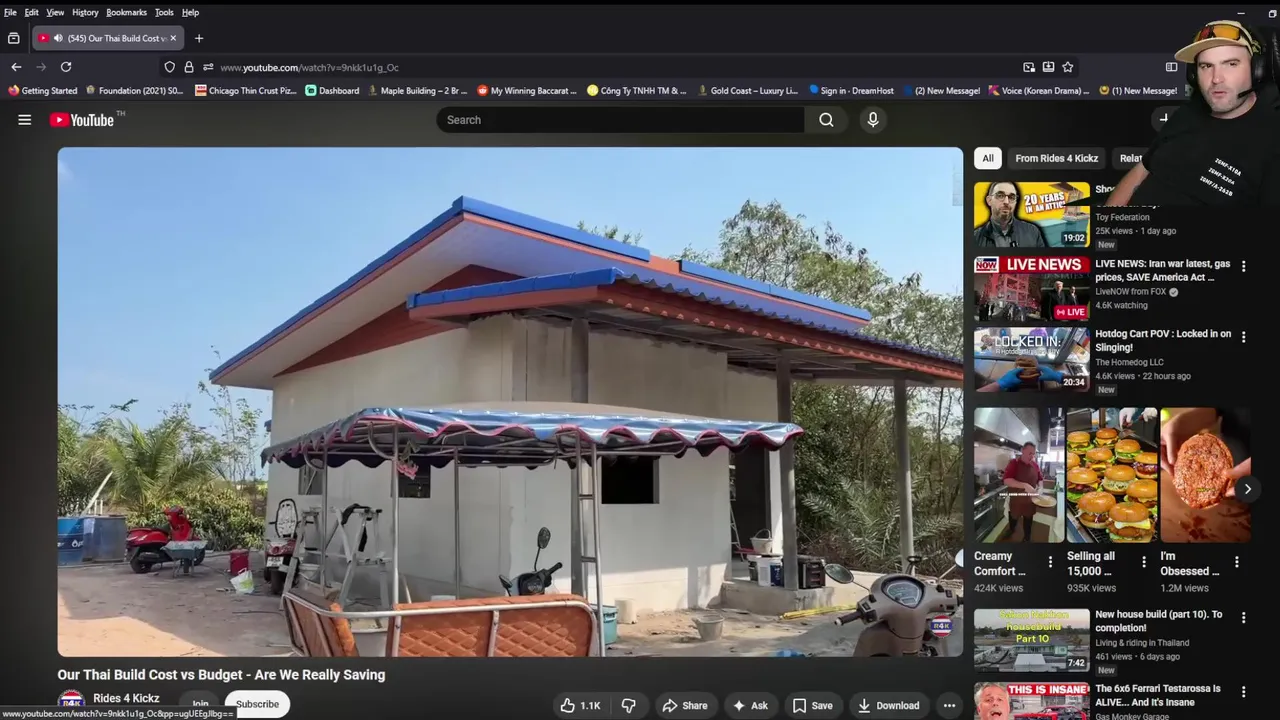
Task: Open Hotdog Cart POV thumbnail
Action: point(1032,359)
